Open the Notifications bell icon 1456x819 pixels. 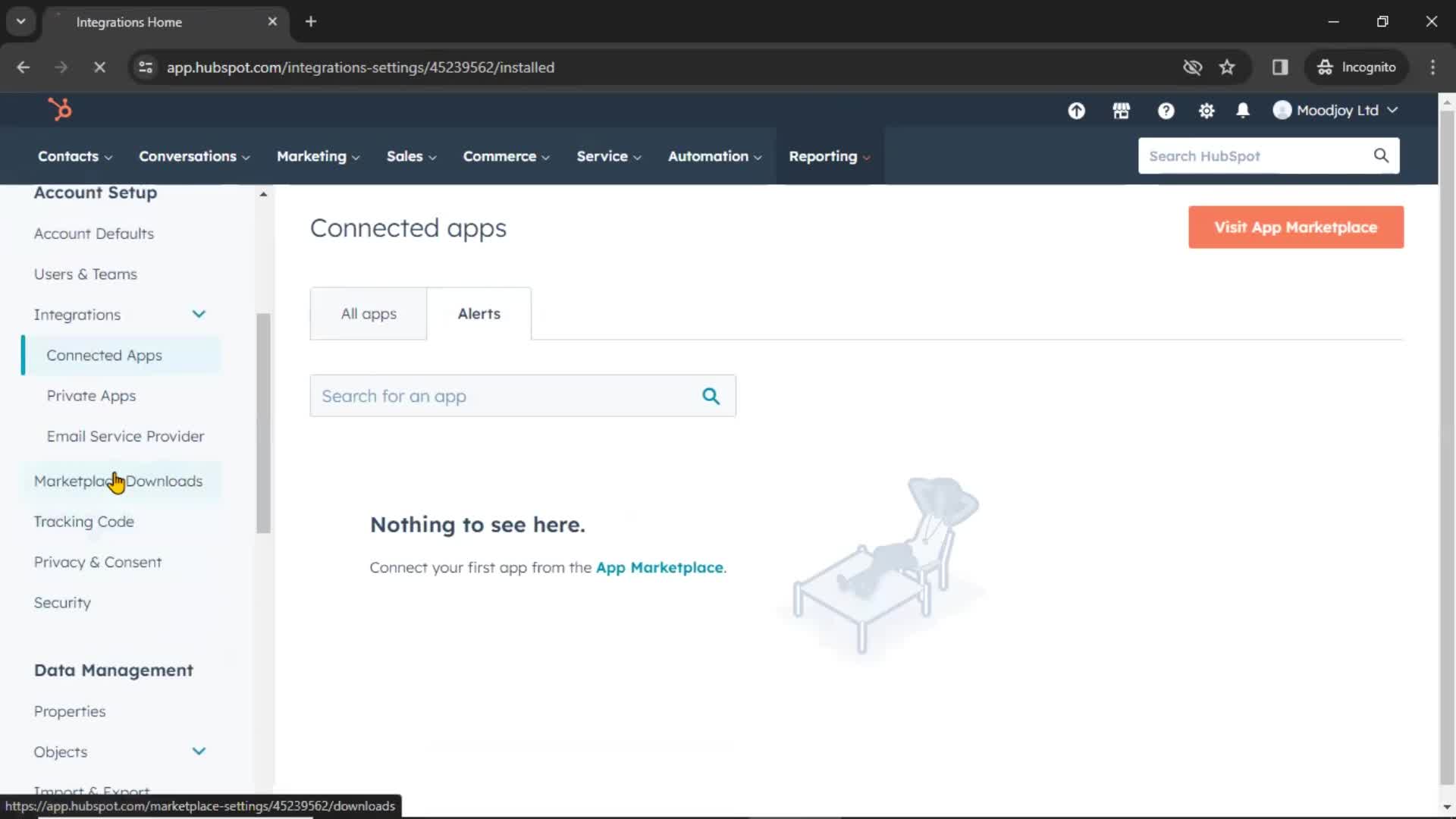[x=1243, y=110]
